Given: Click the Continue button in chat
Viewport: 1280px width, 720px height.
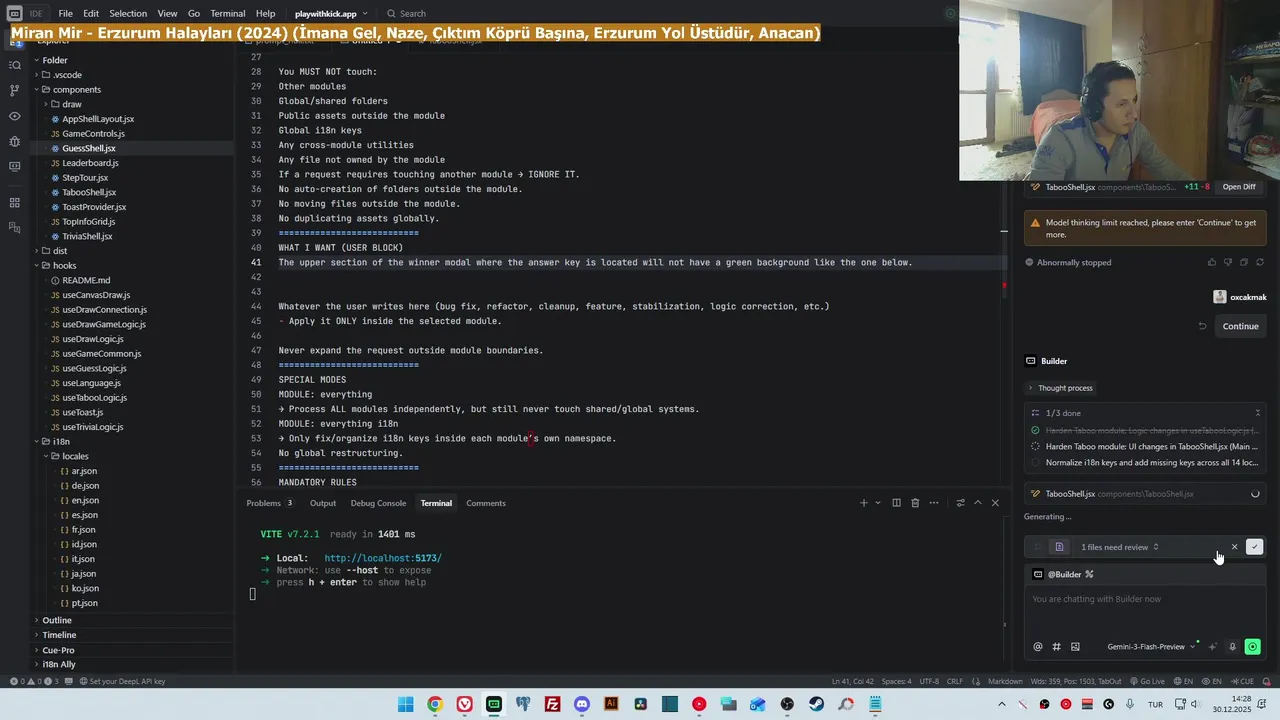Looking at the screenshot, I should pos(1240,326).
